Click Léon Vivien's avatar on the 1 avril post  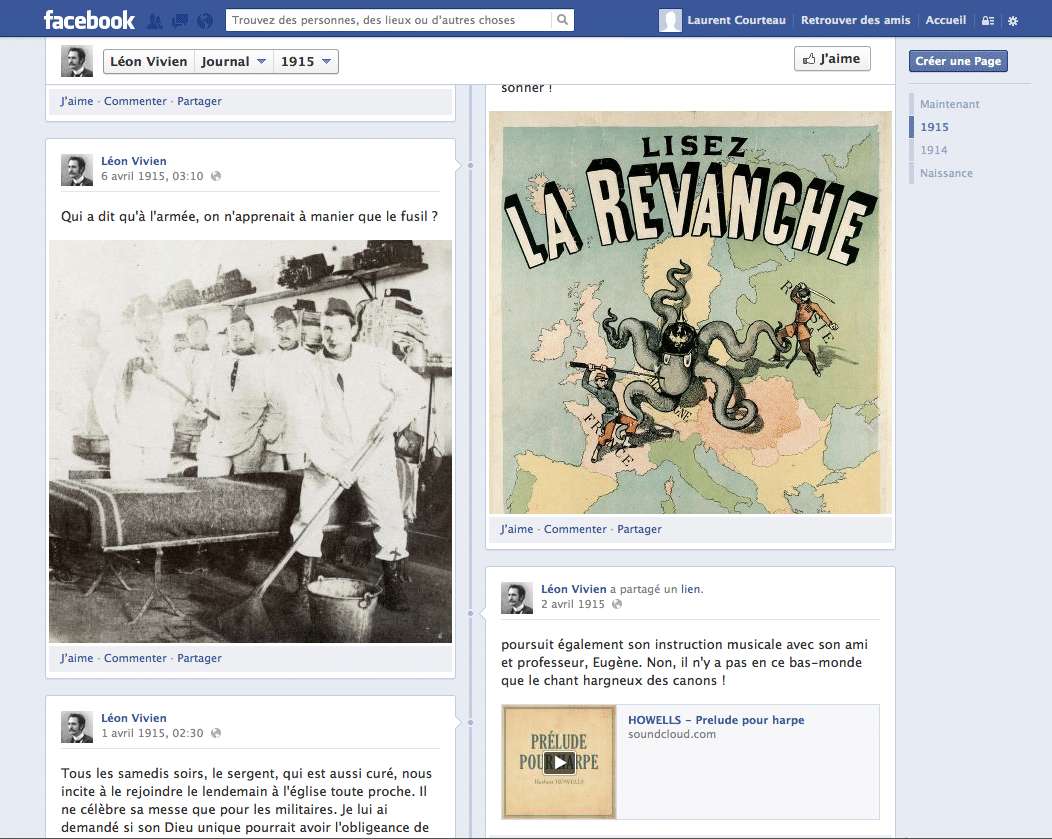(x=76, y=727)
